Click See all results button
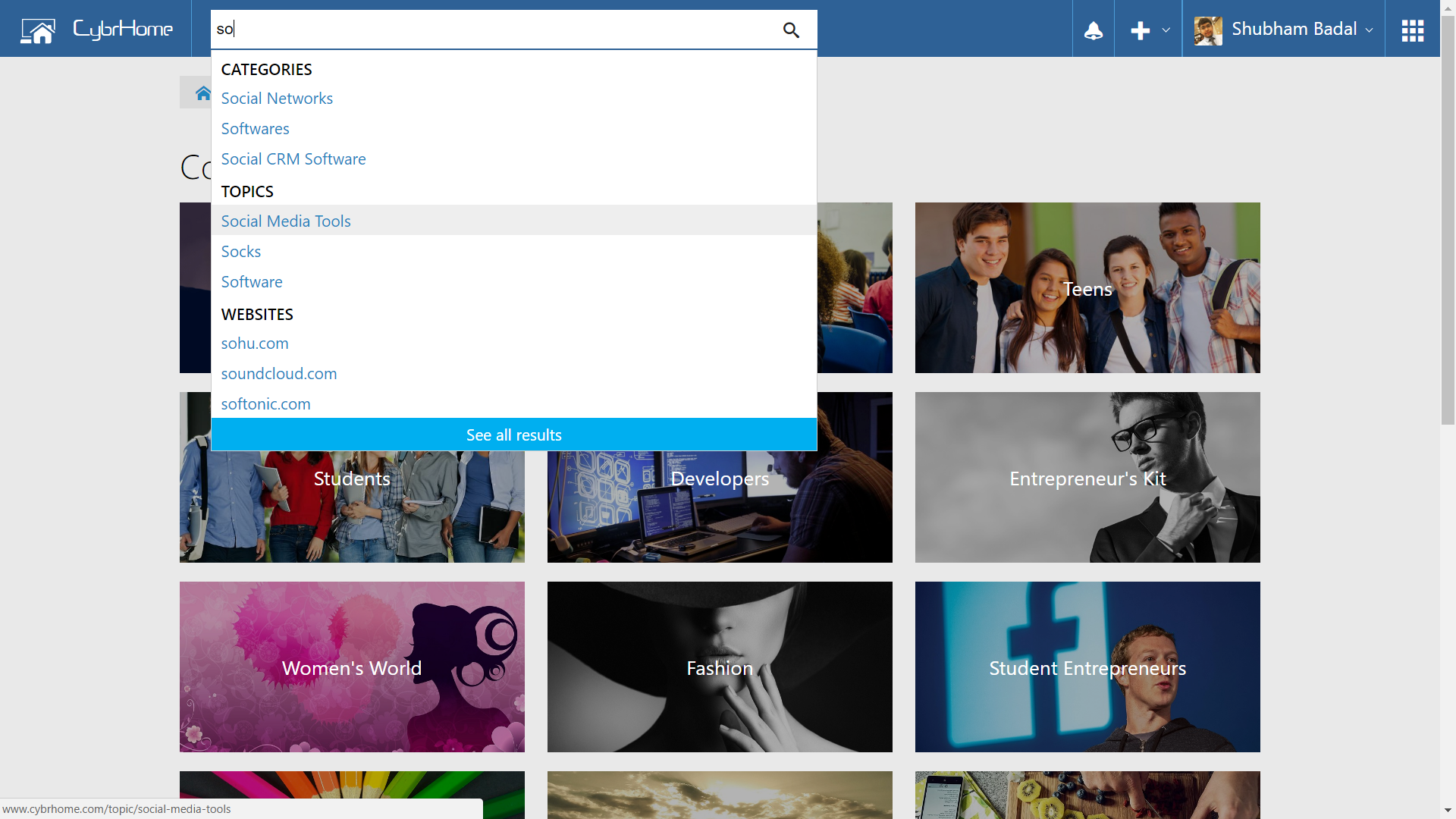This screenshot has height=819, width=1456. point(513,435)
